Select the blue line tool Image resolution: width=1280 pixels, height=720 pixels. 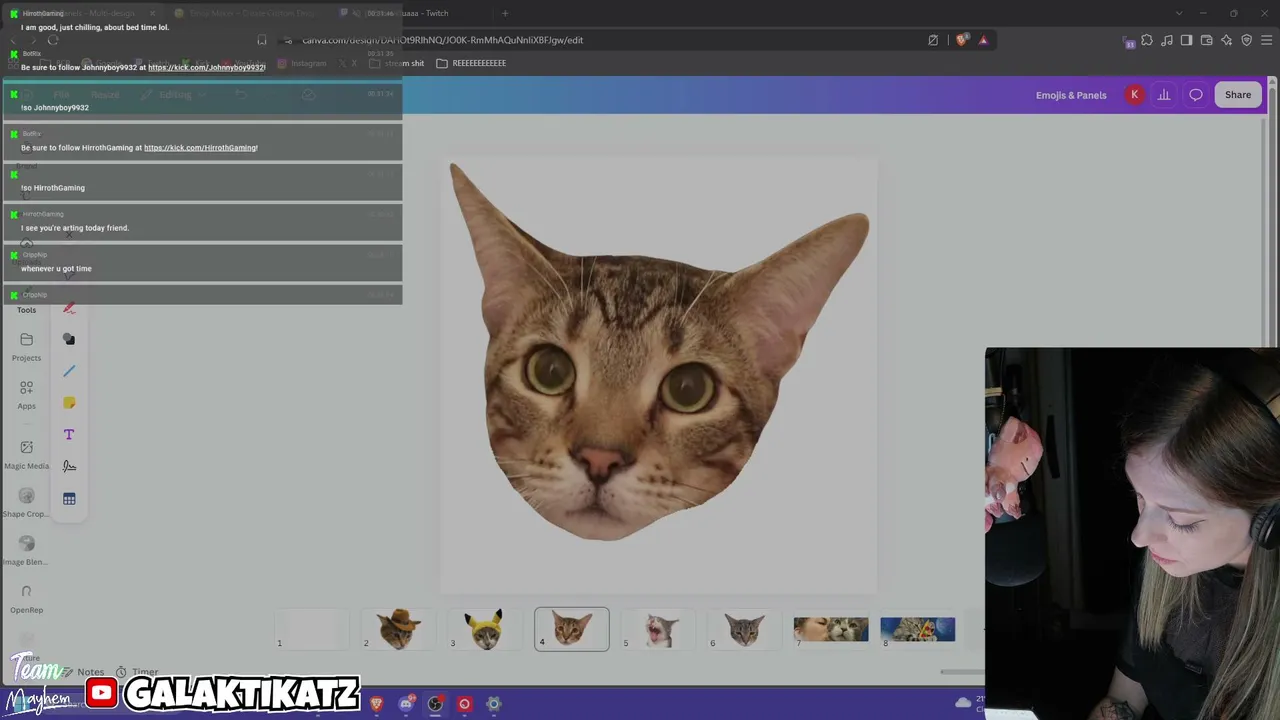pyautogui.click(x=69, y=371)
